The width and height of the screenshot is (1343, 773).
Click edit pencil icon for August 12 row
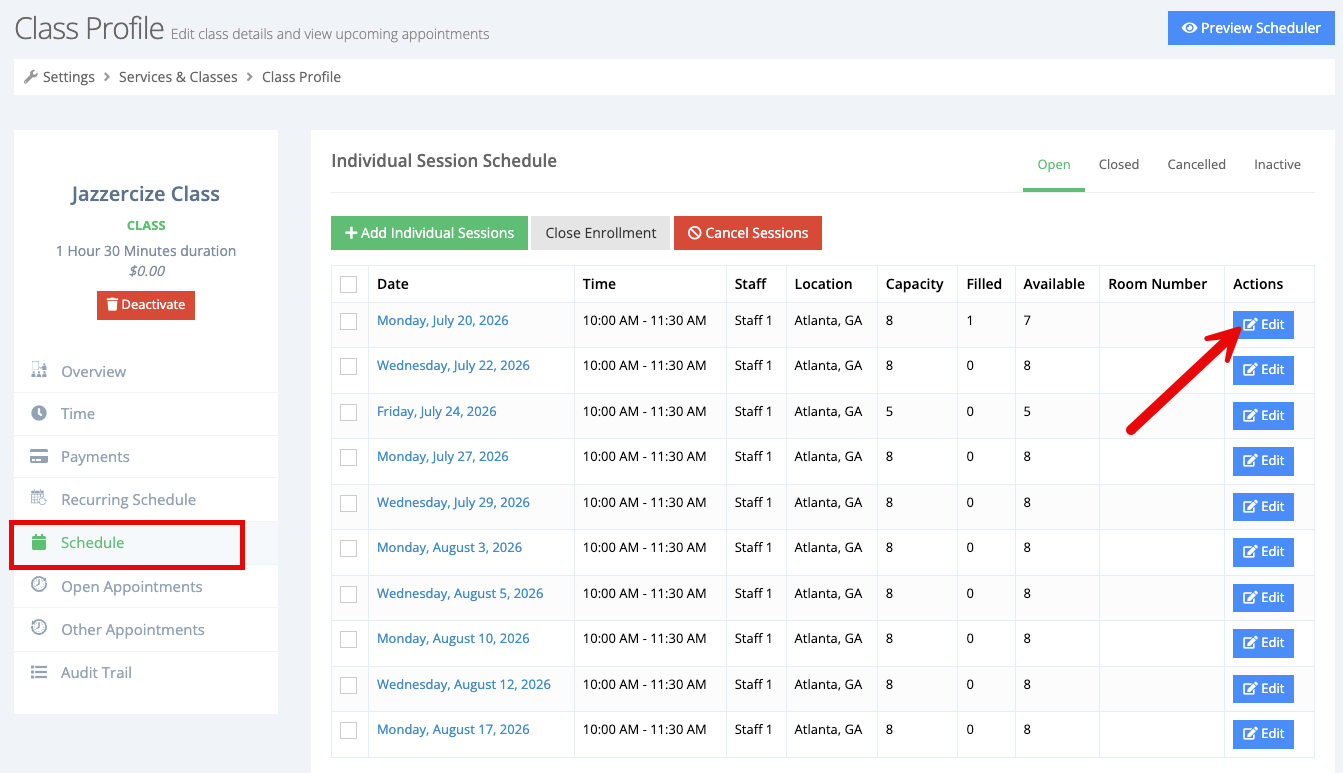(1249, 689)
